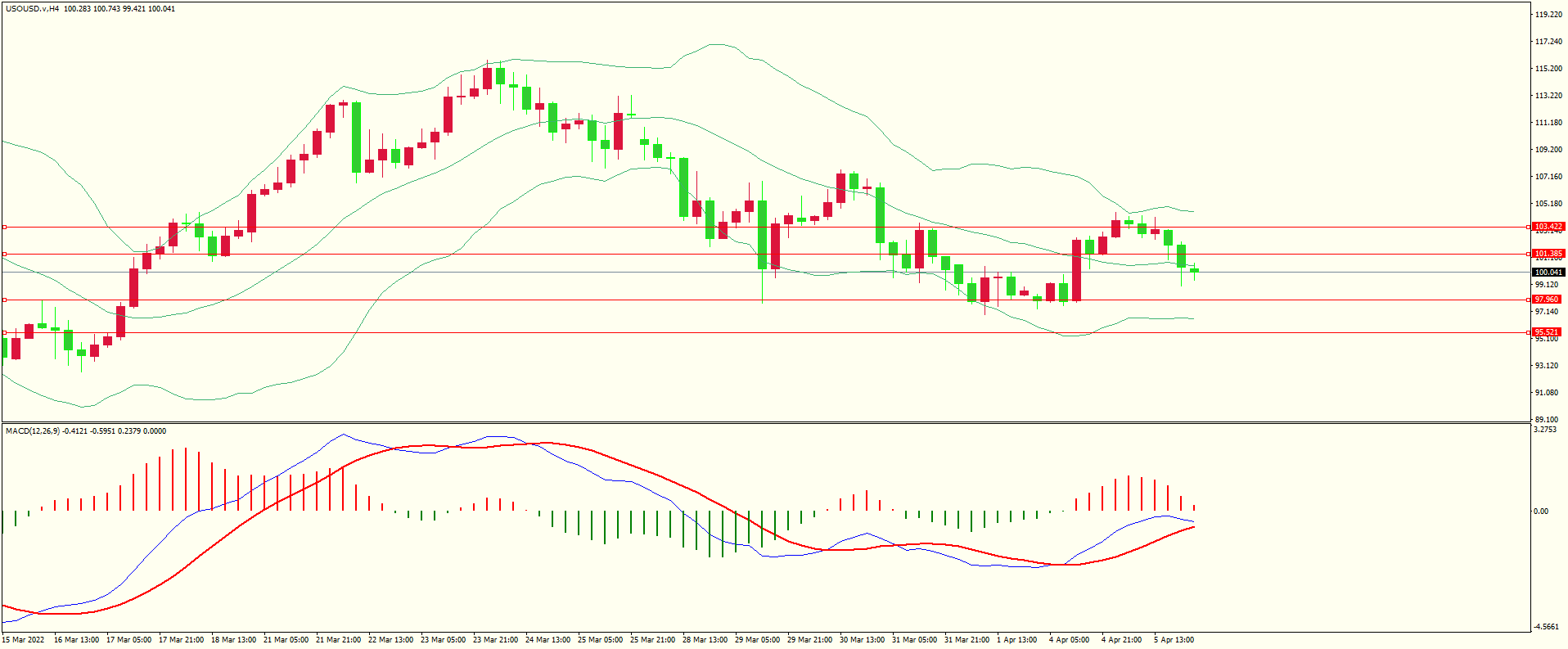Screen dimensions: 1568x649
Task: Click the 29 Mar 05:00 time label
Action: point(757,640)
